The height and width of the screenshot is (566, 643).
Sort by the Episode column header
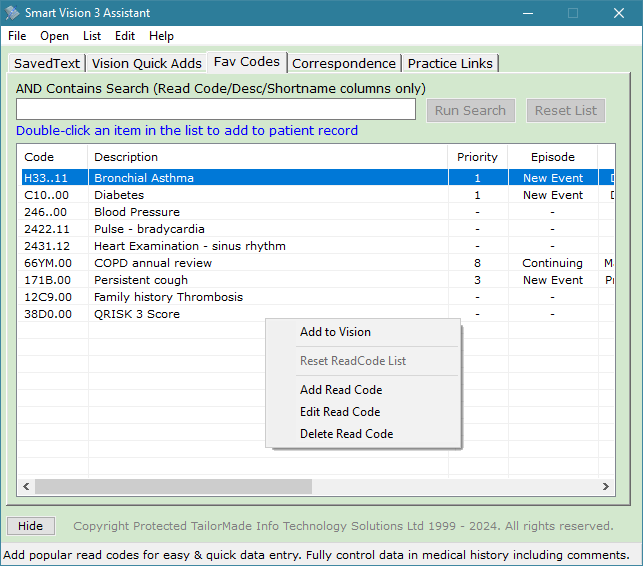[x=553, y=157]
